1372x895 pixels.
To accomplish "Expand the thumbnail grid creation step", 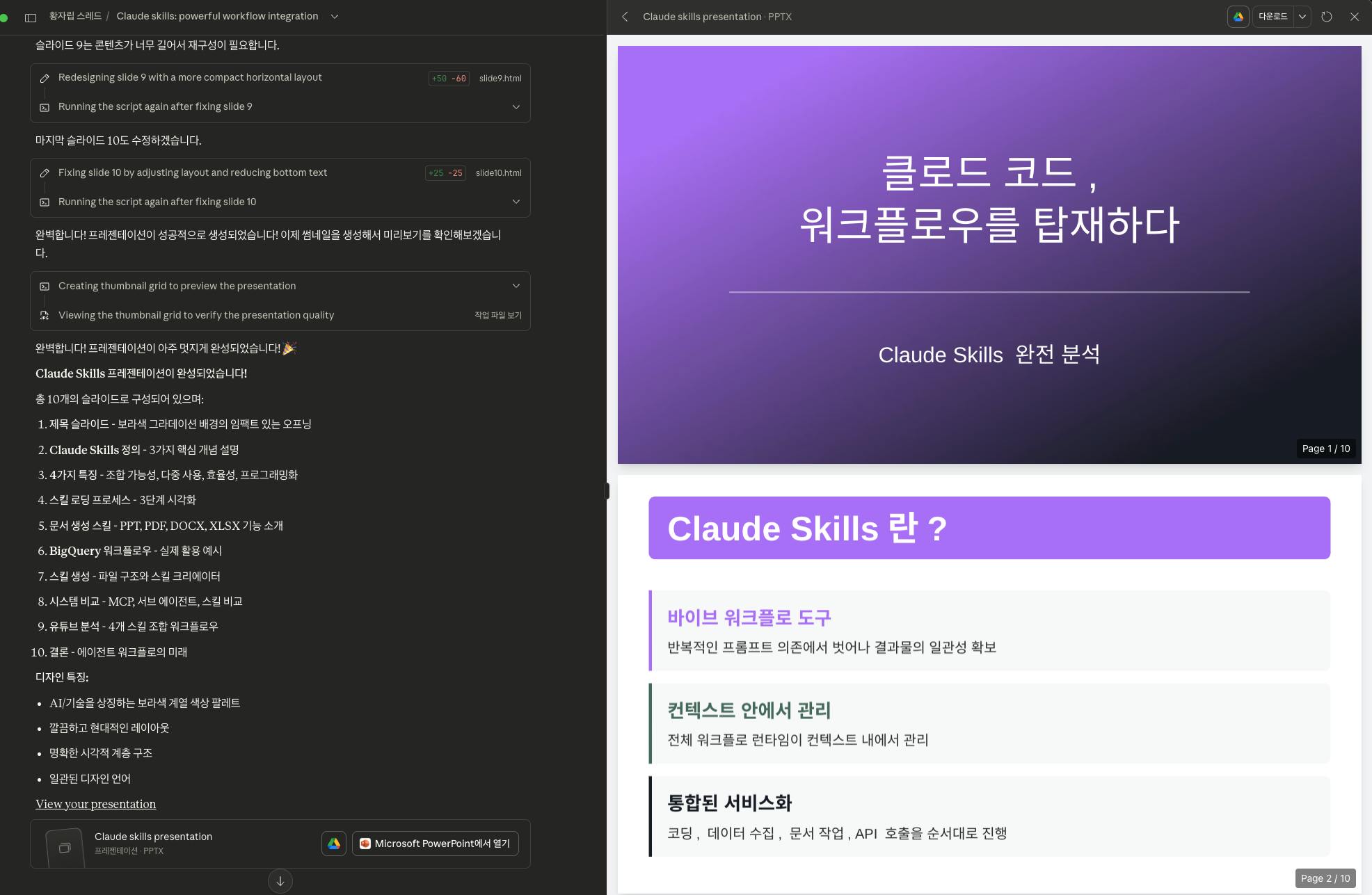I will click(x=516, y=286).
